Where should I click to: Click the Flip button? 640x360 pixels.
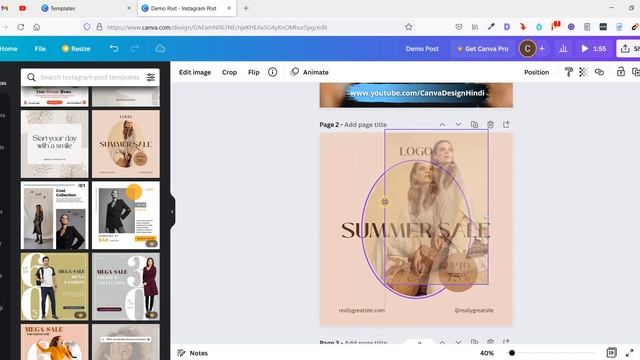pyautogui.click(x=253, y=72)
